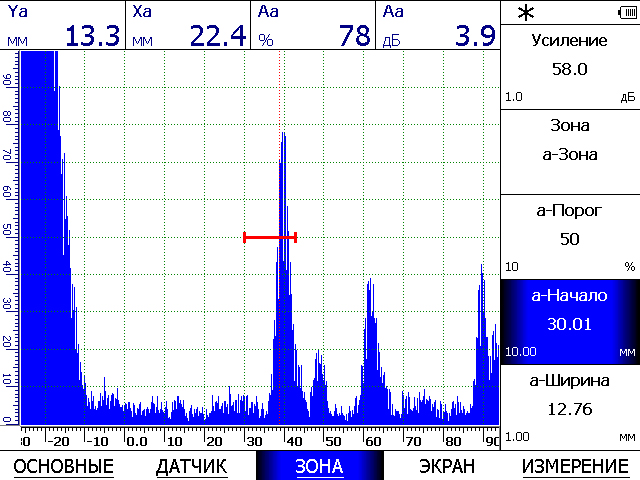Click the asterisk freeze icon
Screen dimensions: 640x480
click(x=526, y=13)
